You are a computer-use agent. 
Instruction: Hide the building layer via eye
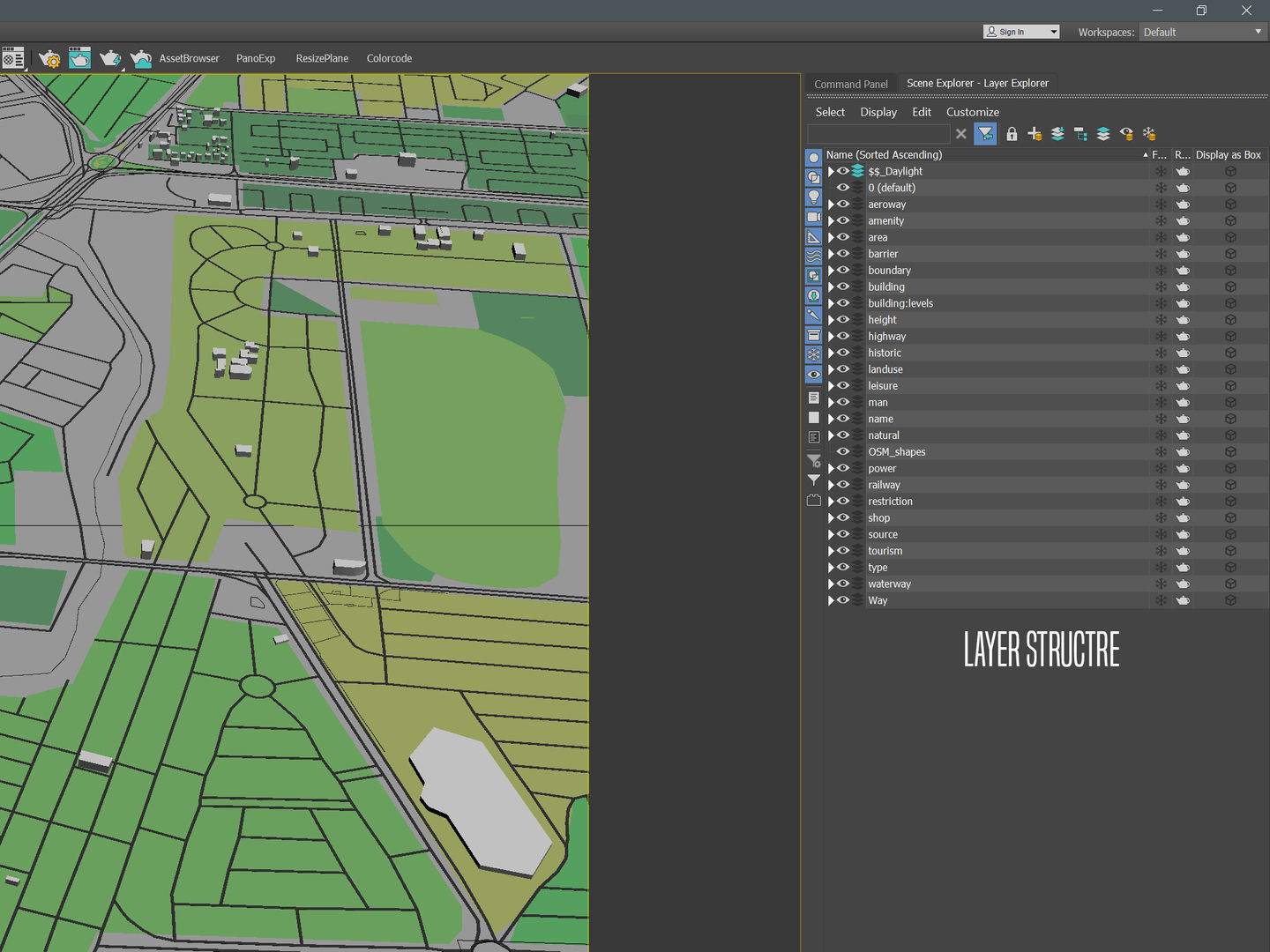click(843, 286)
